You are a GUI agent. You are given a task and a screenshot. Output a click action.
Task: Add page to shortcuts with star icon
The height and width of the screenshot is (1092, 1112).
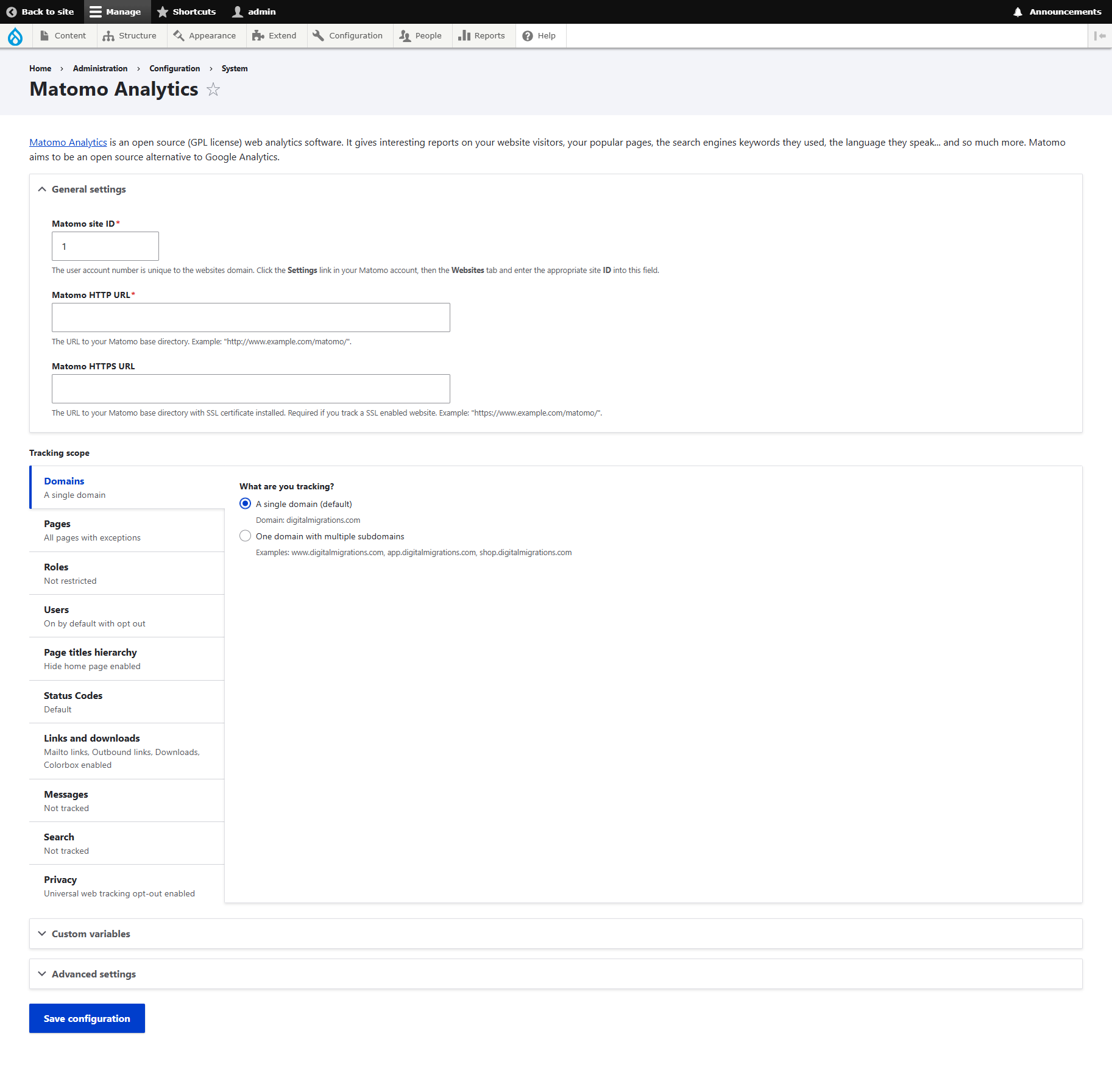[213, 90]
